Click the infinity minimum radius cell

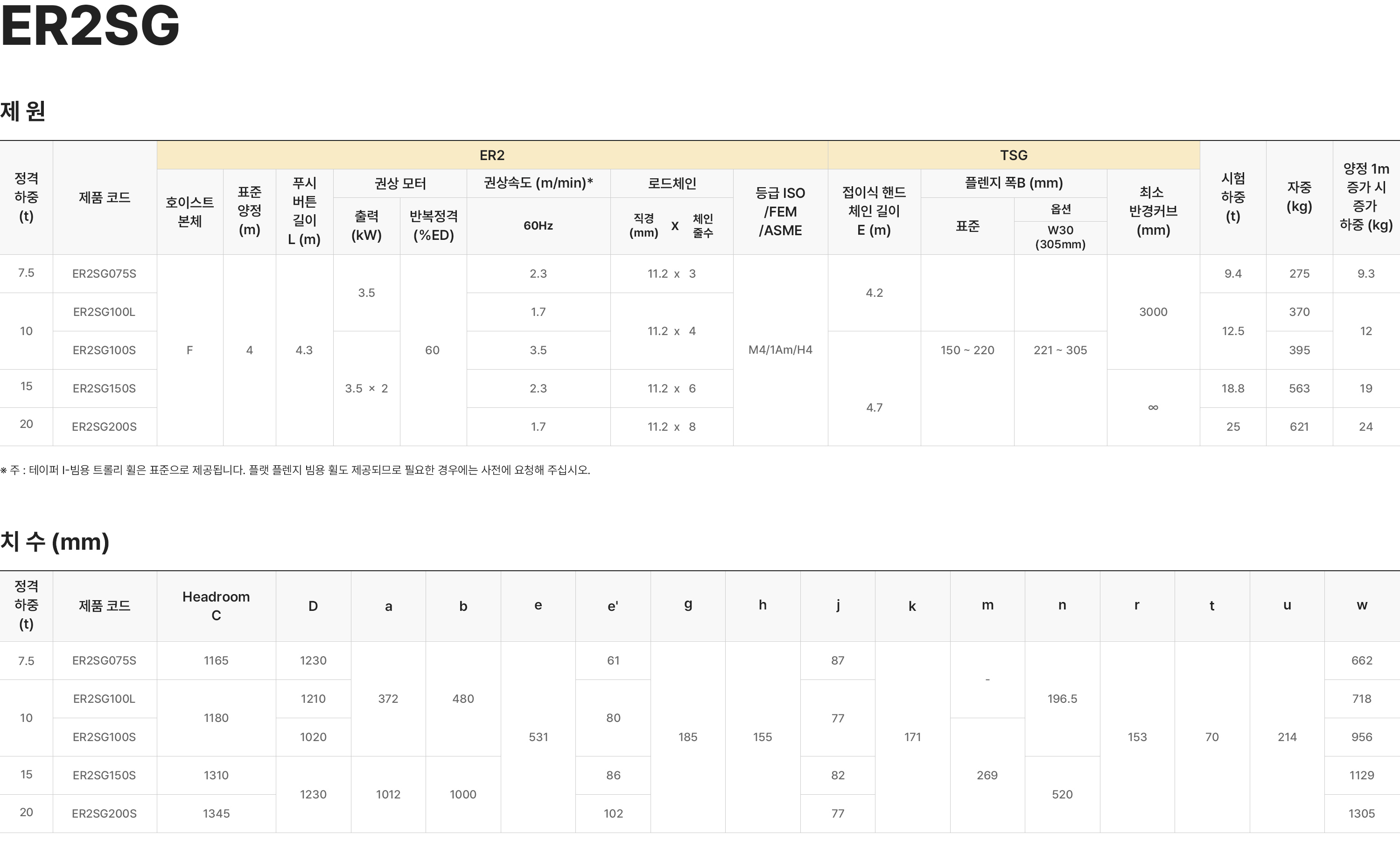coord(1153,407)
